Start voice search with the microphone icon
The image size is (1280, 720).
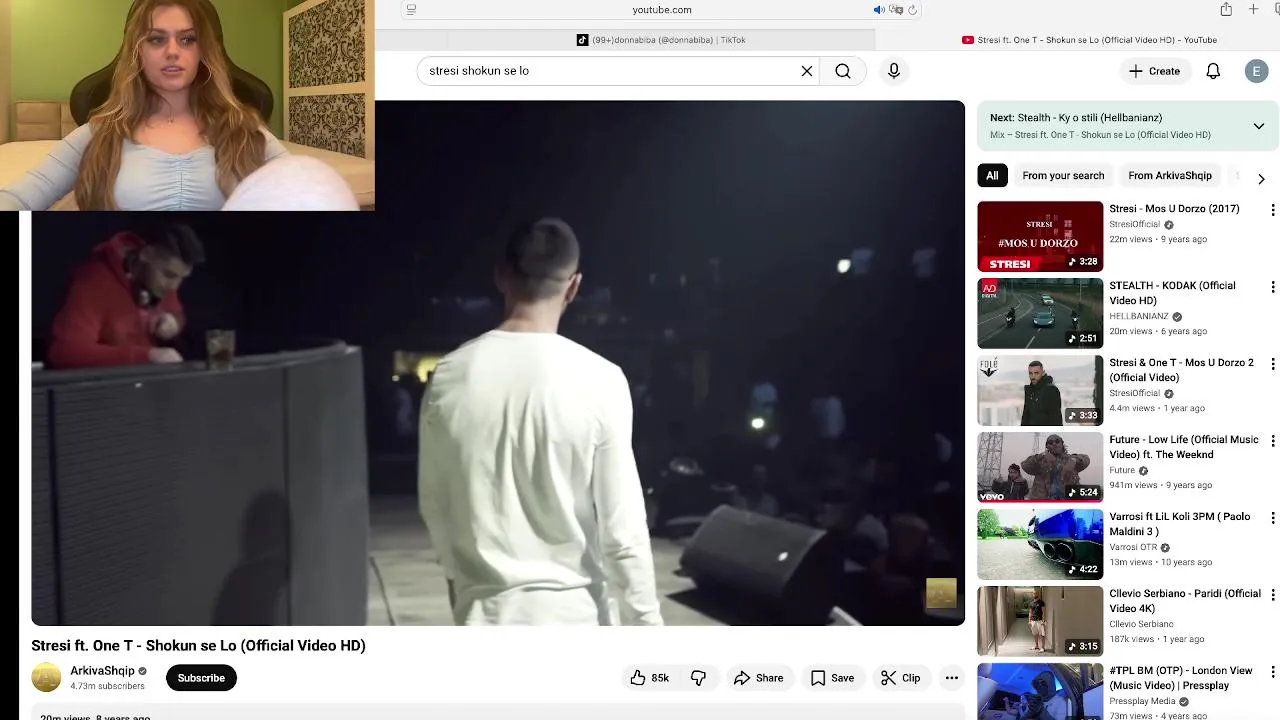point(894,71)
